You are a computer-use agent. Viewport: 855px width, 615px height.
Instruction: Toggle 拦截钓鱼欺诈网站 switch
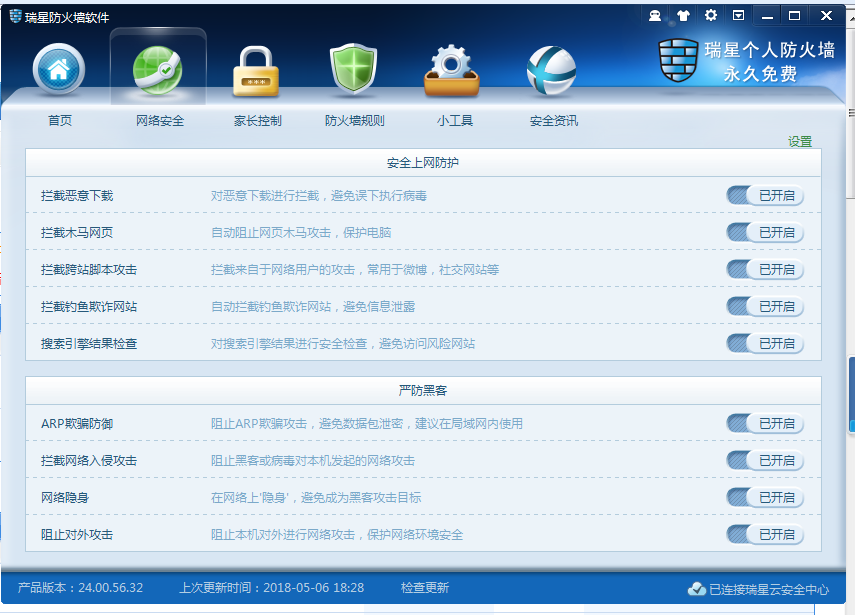click(x=765, y=307)
